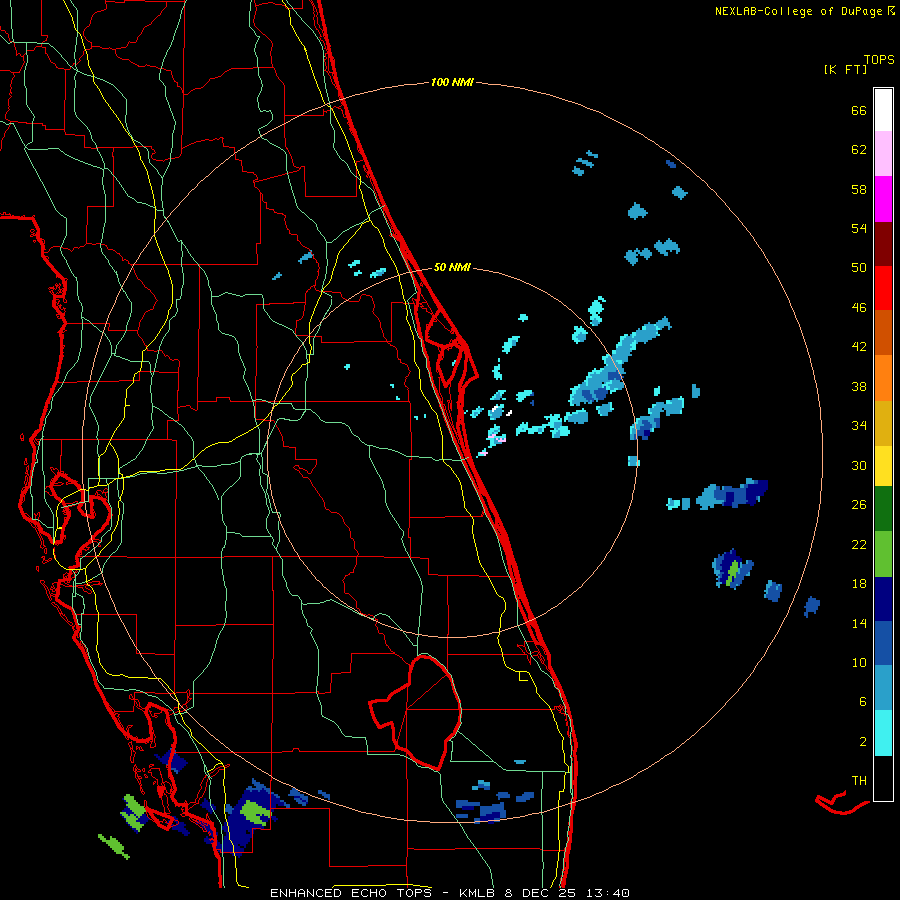This screenshot has width=900, height=900.
Task: Select the dark green legend swatch
Action: tap(883, 509)
